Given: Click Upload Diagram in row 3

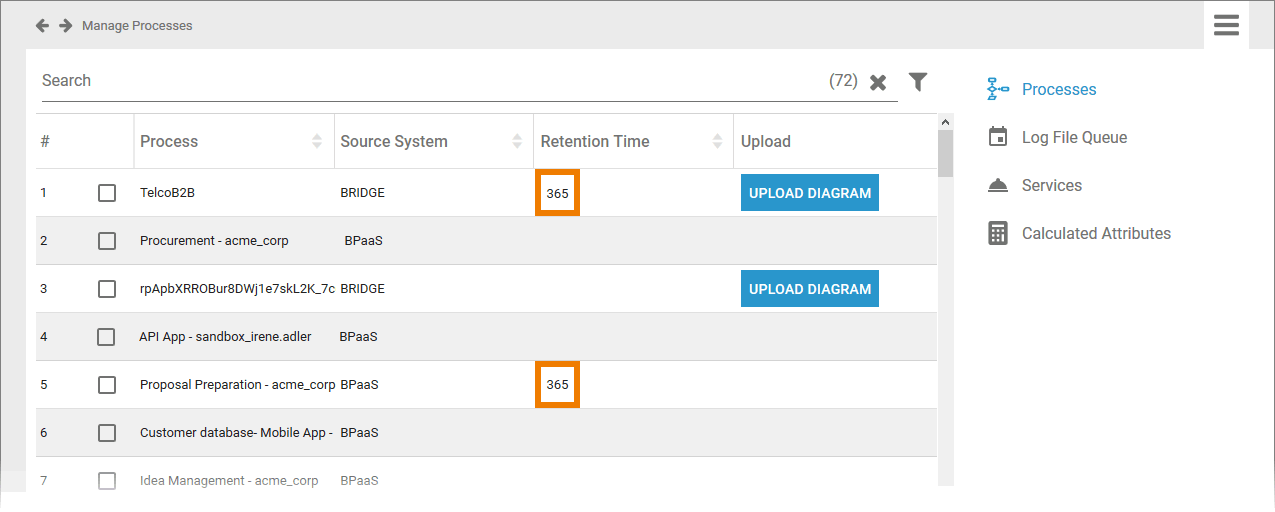Looking at the screenshot, I should click(809, 289).
